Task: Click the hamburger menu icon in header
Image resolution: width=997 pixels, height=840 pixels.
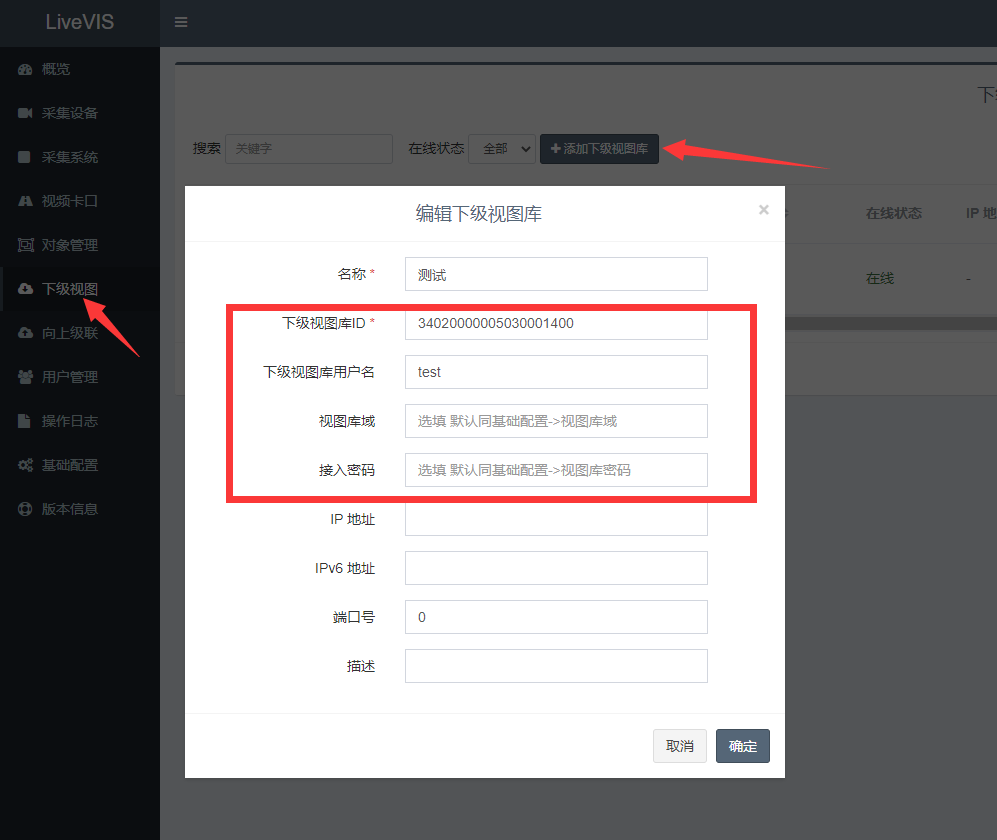Action: [181, 22]
